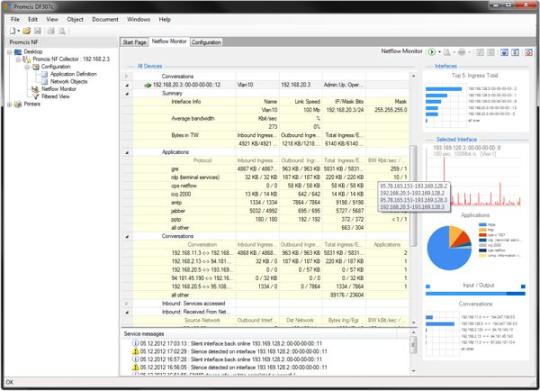Open the View menu
540x391 pixels.
coord(52,19)
